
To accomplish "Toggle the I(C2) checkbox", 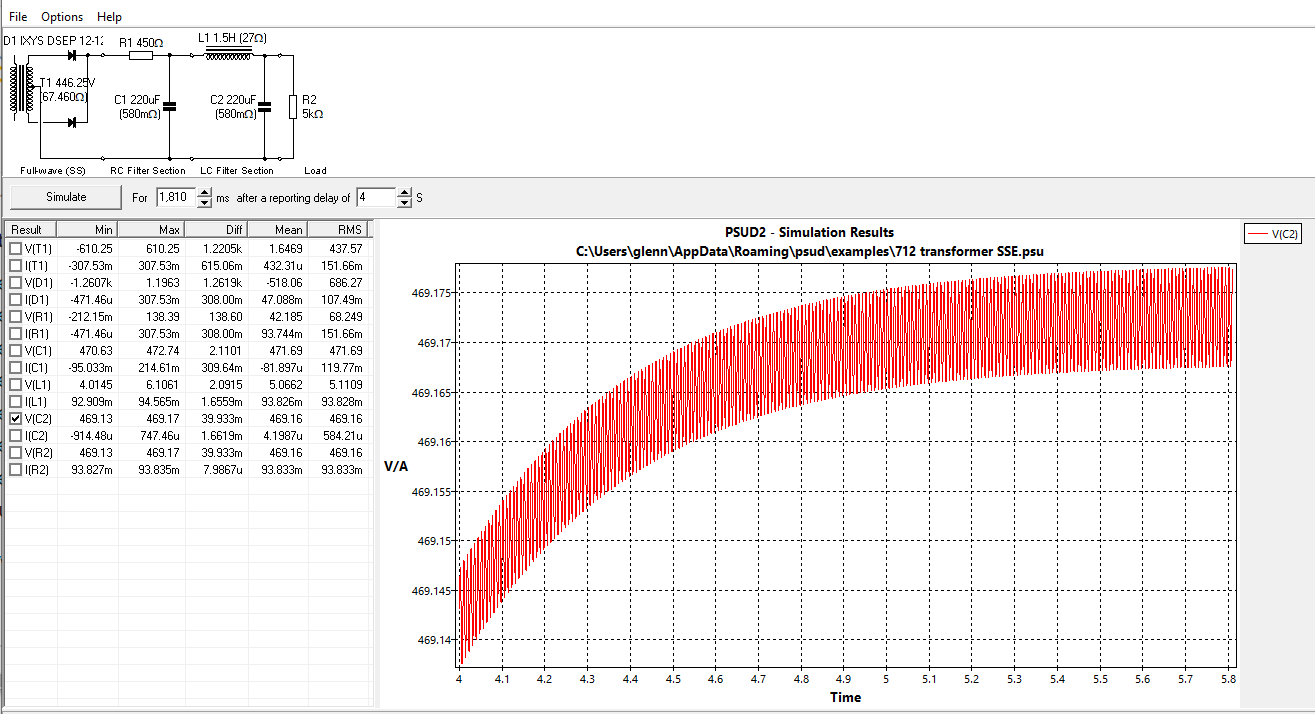I will pos(15,435).
